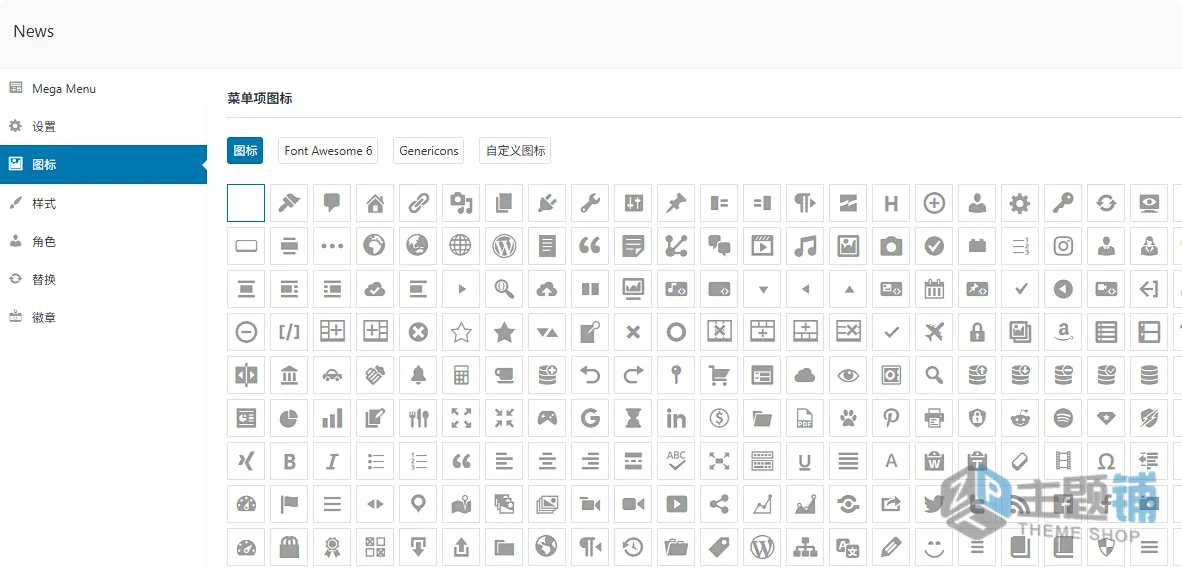The image size is (1182, 569).
Task: Choose the undo curved-arrow icon
Action: click(x=589, y=375)
